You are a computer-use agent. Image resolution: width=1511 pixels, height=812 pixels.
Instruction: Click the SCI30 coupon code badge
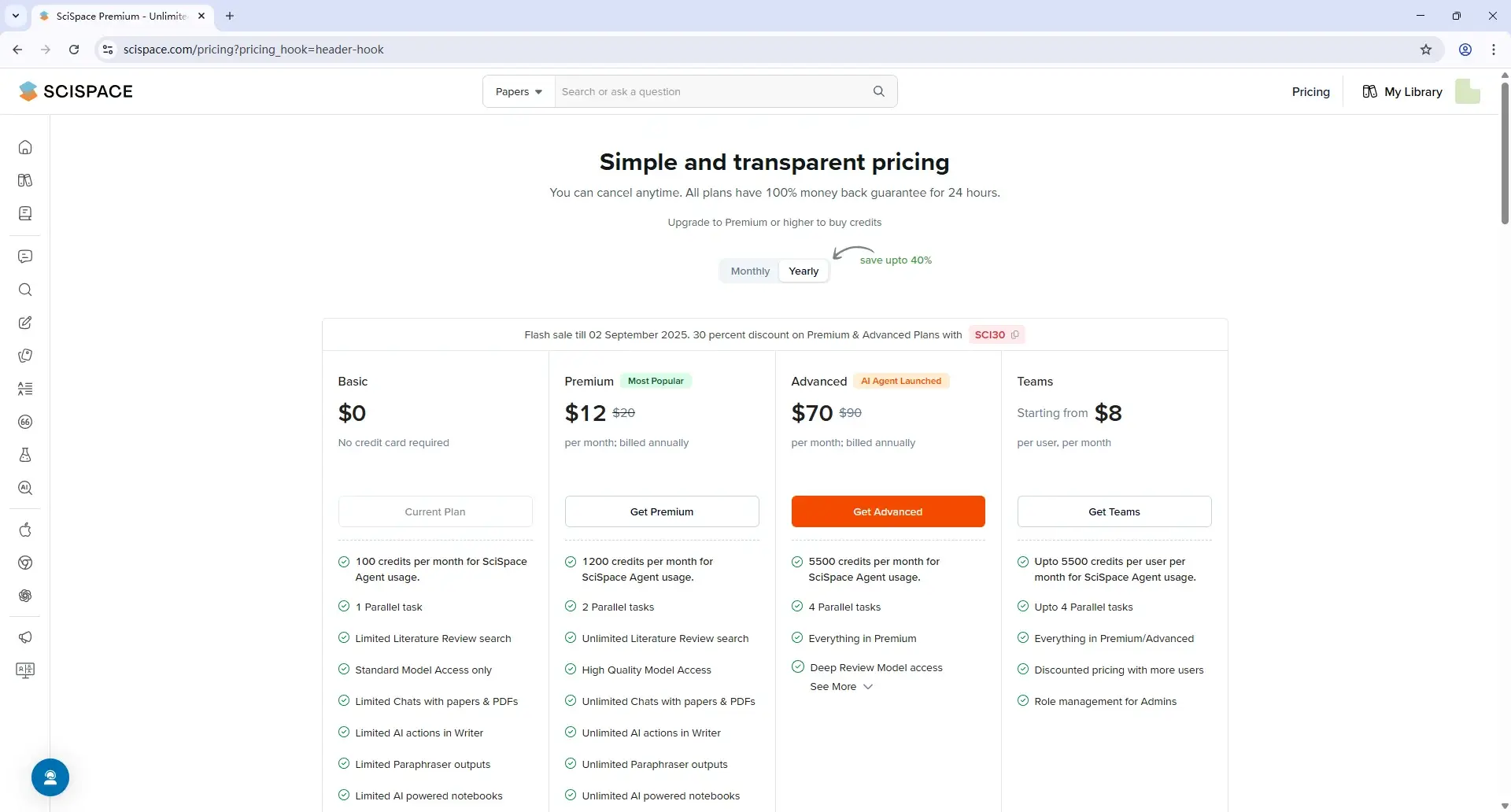click(996, 334)
